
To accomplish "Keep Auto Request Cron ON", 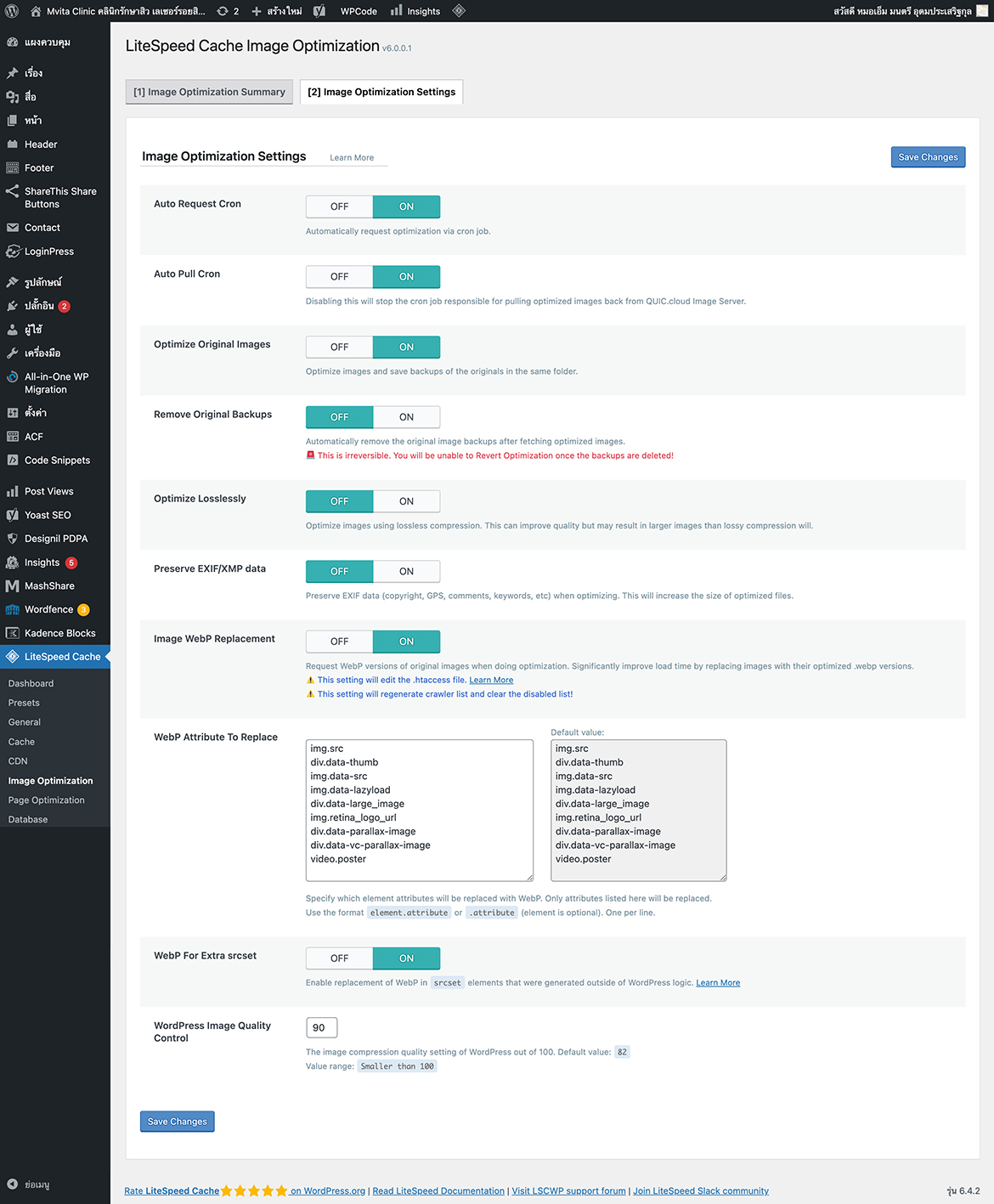I will (407, 206).
